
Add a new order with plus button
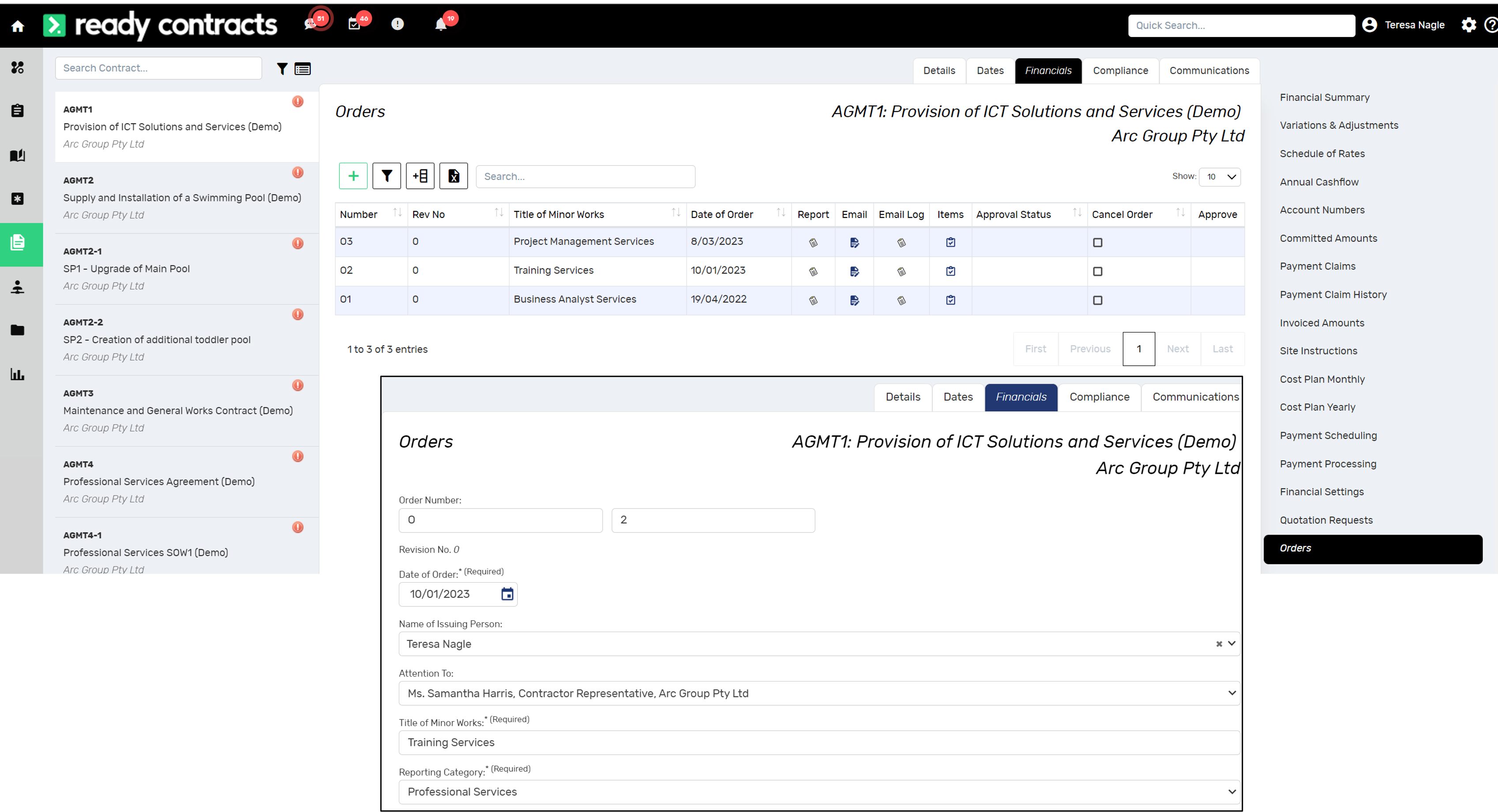353,176
